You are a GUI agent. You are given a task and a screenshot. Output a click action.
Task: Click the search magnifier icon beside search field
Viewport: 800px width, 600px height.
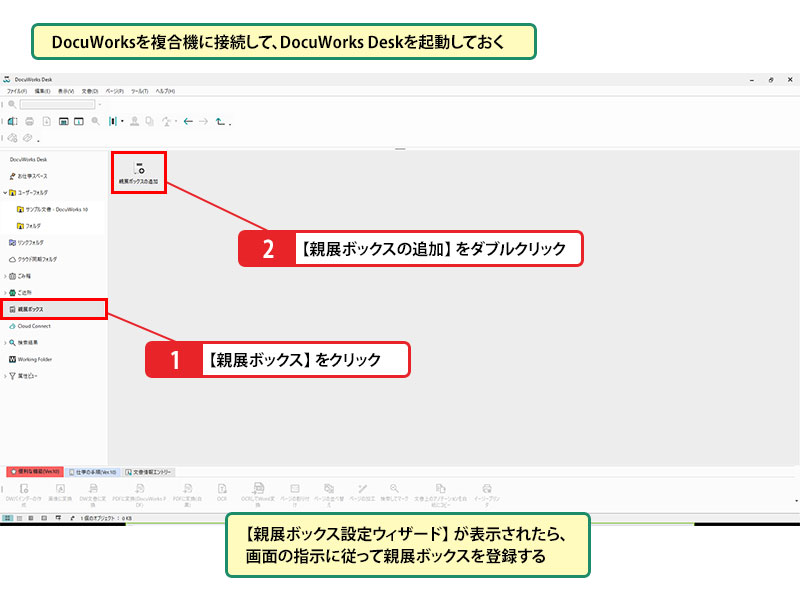point(12,104)
